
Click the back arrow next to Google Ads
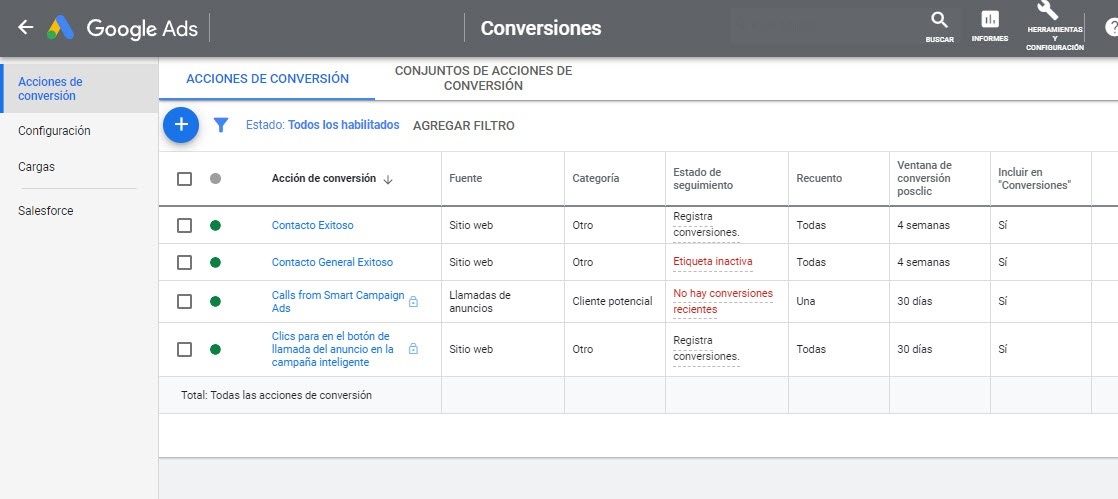(x=25, y=28)
